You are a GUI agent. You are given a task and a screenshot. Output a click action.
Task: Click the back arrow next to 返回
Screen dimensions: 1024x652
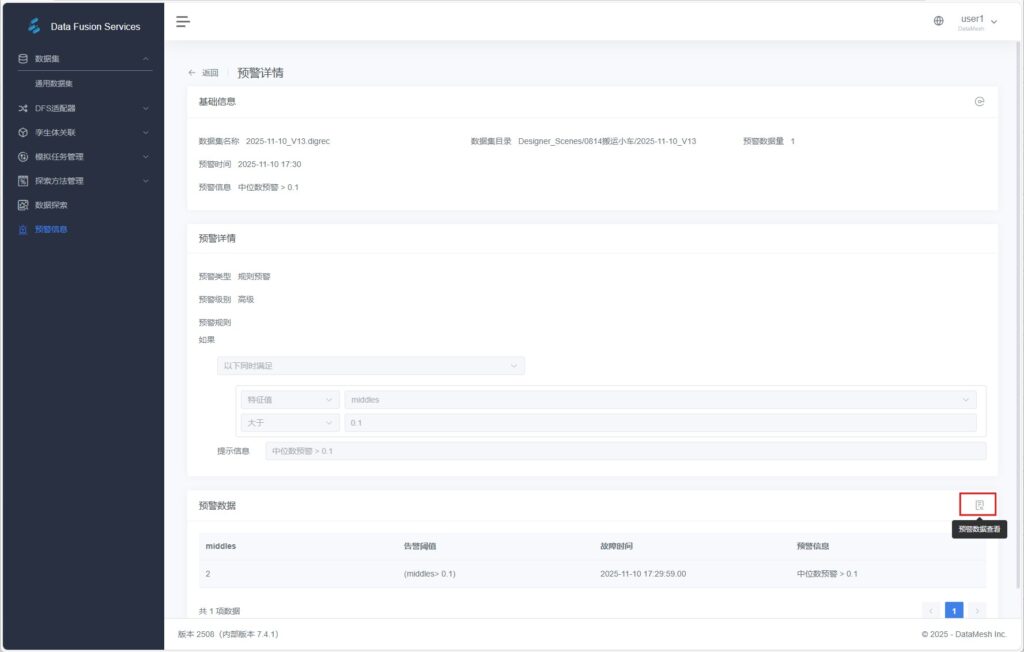(192, 73)
